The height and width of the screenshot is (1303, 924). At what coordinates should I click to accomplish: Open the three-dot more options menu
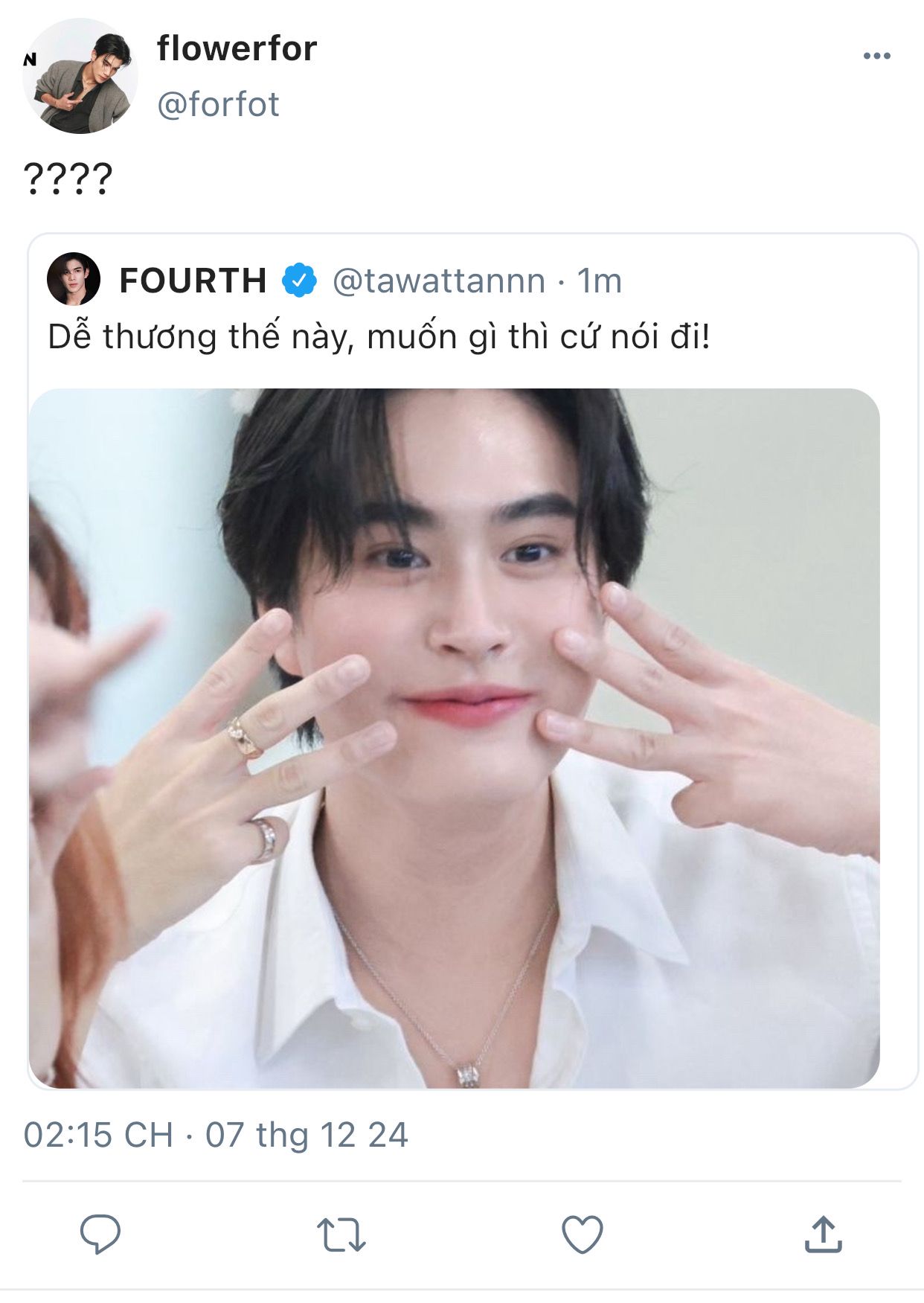tap(876, 56)
